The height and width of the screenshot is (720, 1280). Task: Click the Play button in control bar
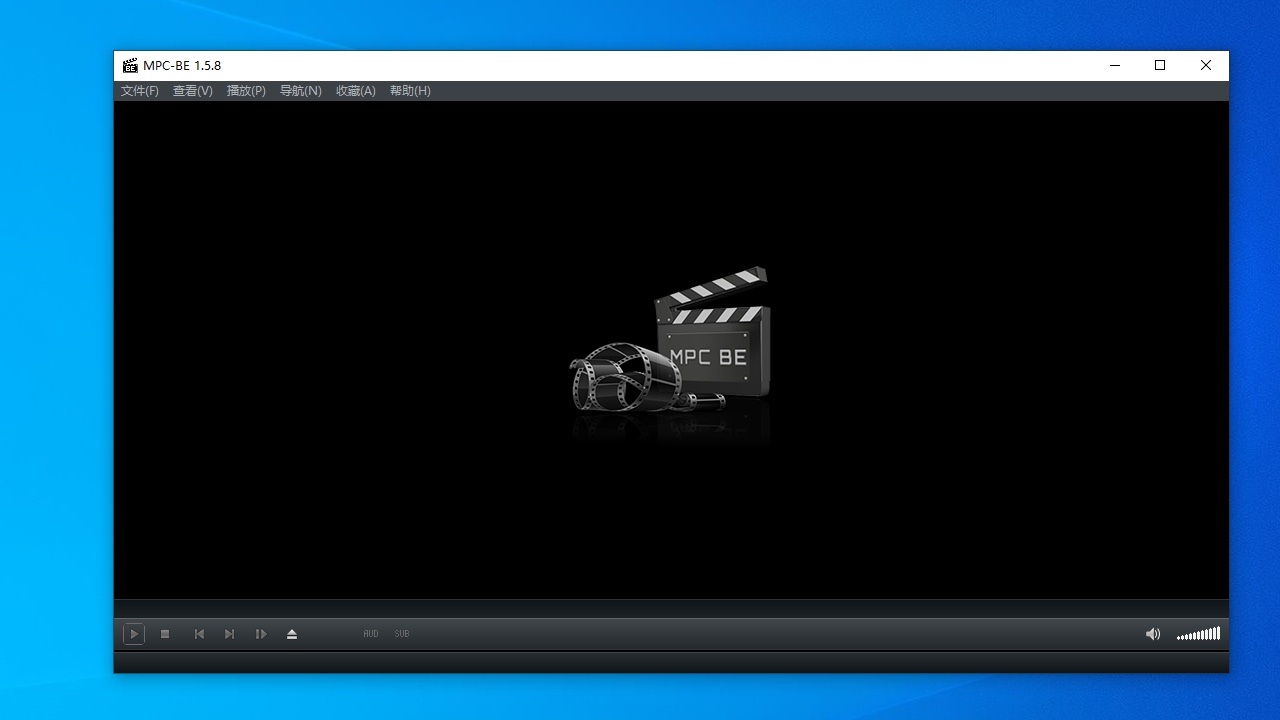coord(133,634)
